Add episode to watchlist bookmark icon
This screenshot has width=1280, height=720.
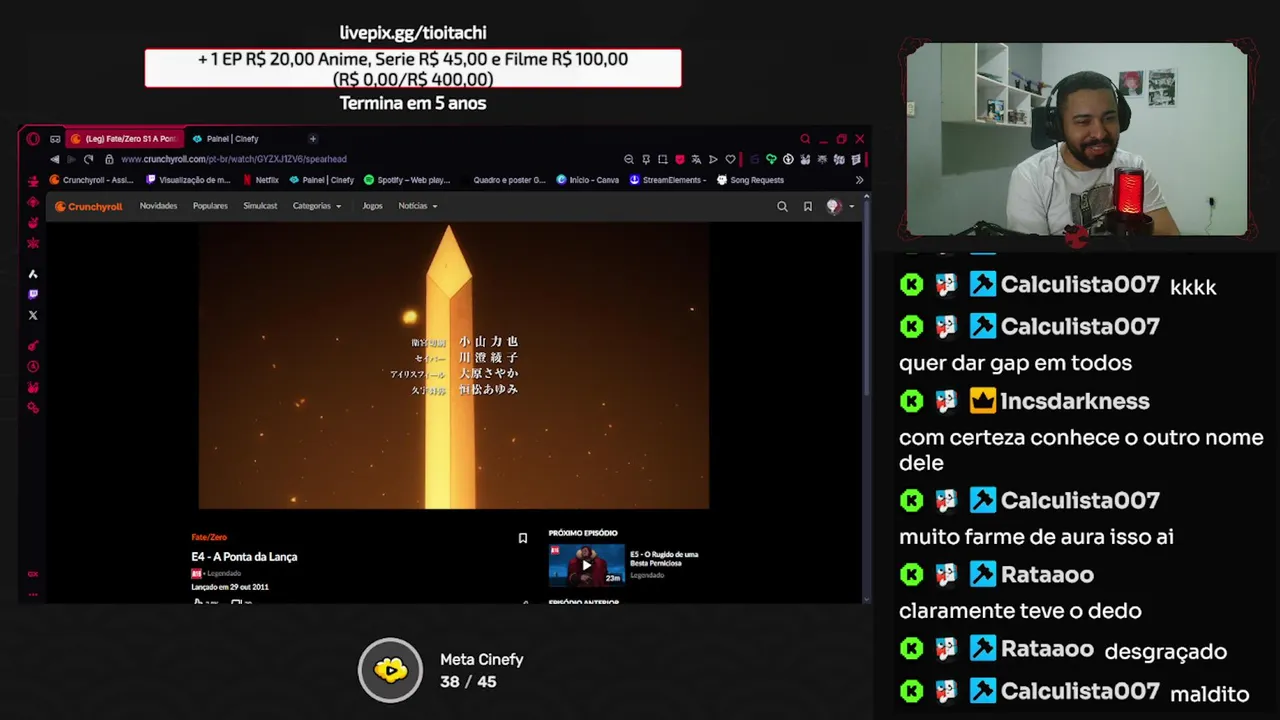click(x=522, y=538)
